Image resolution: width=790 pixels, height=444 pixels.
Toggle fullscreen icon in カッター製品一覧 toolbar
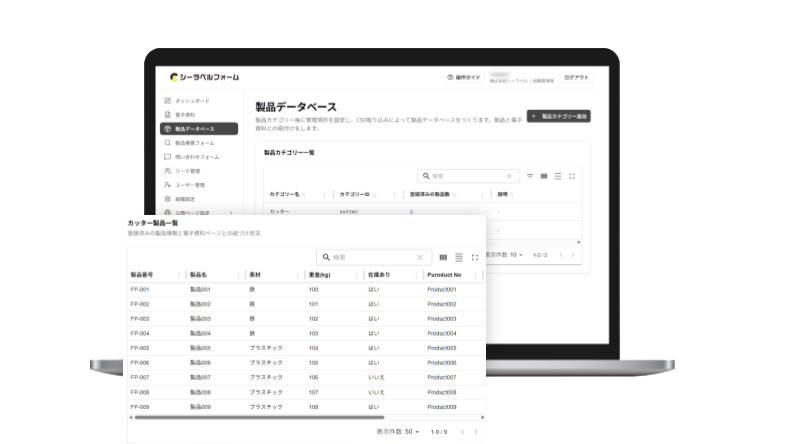(475, 258)
